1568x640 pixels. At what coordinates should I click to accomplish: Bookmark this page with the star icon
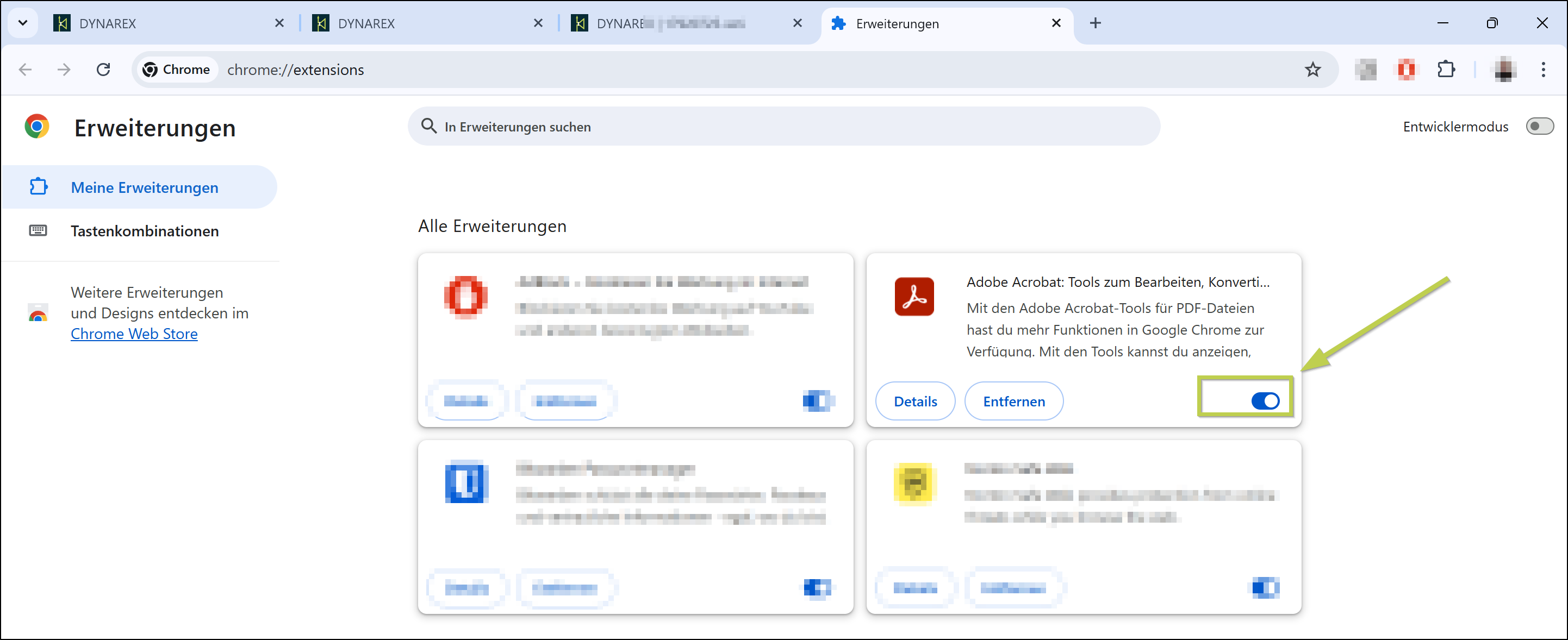(x=1312, y=70)
